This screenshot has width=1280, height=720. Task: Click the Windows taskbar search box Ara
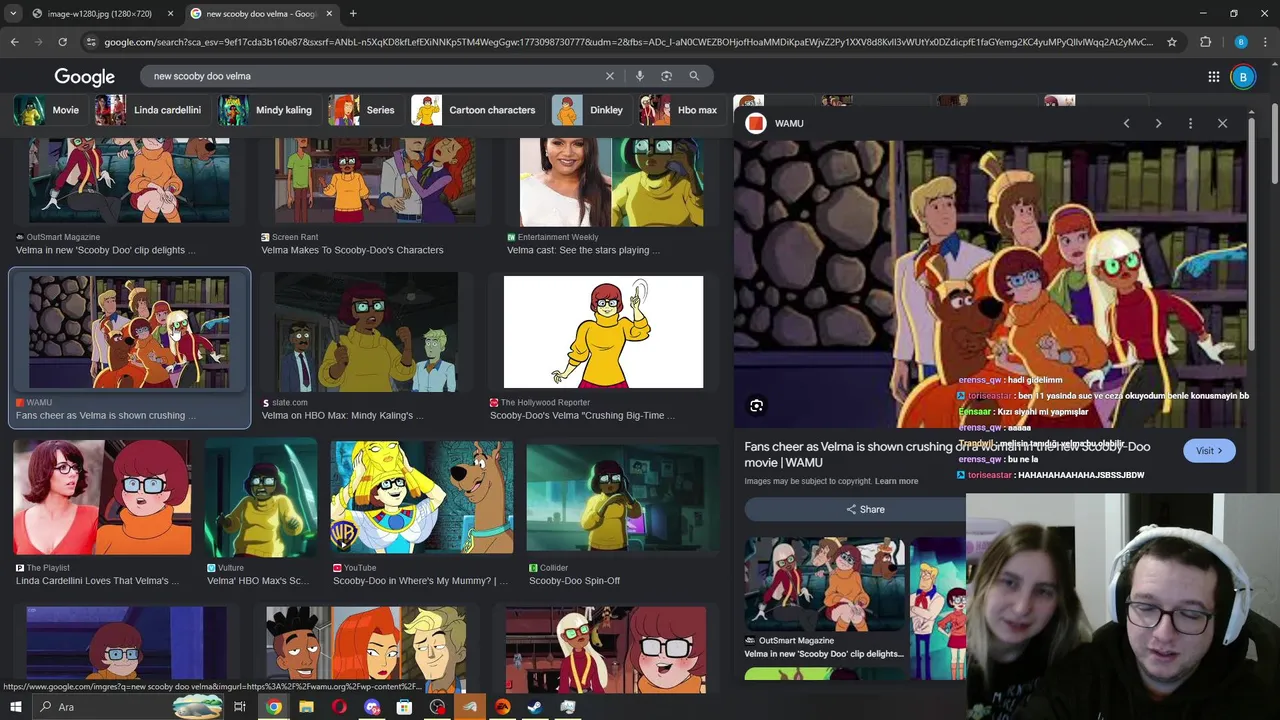pyautogui.click(x=128, y=707)
